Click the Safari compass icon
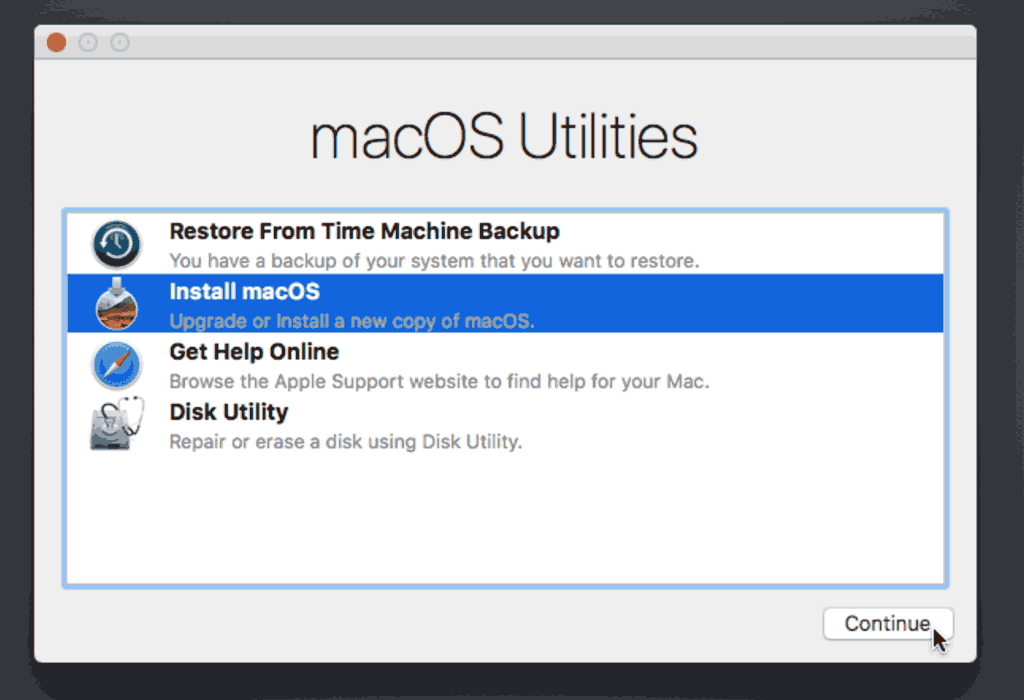The image size is (1024, 700). pyautogui.click(x=116, y=365)
